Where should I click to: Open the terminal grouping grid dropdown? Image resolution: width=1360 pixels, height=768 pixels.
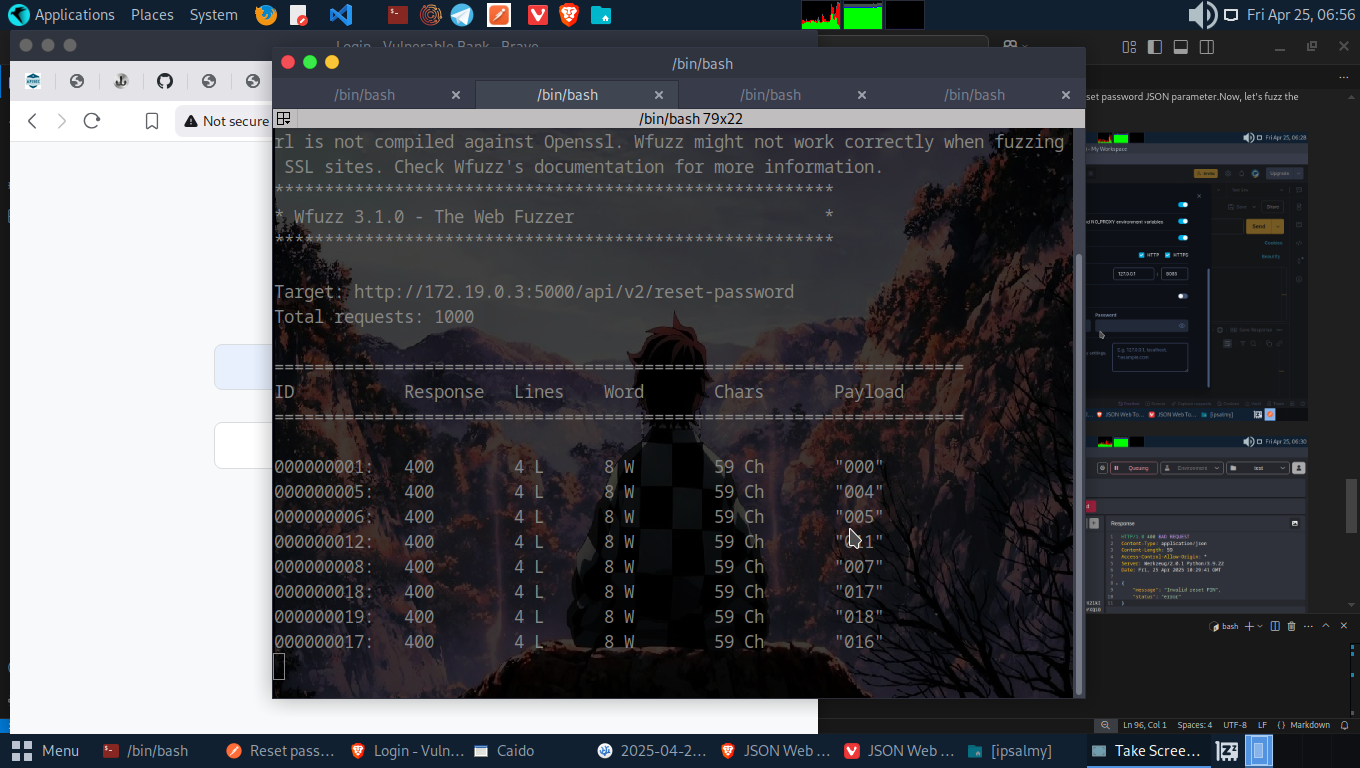point(283,118)
